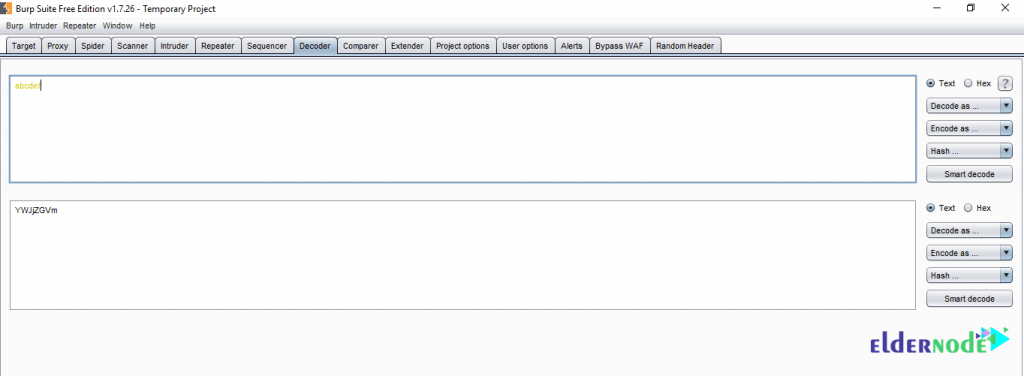Open the Bypass WAF tab
Image resolution: width=1024 pixels, height=376 pixels.
coord(620,46)
